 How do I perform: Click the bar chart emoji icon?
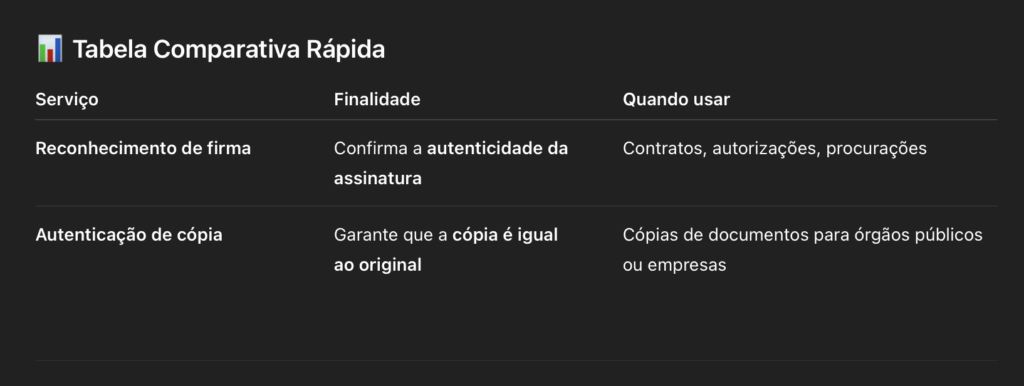(x=50, y=49)
